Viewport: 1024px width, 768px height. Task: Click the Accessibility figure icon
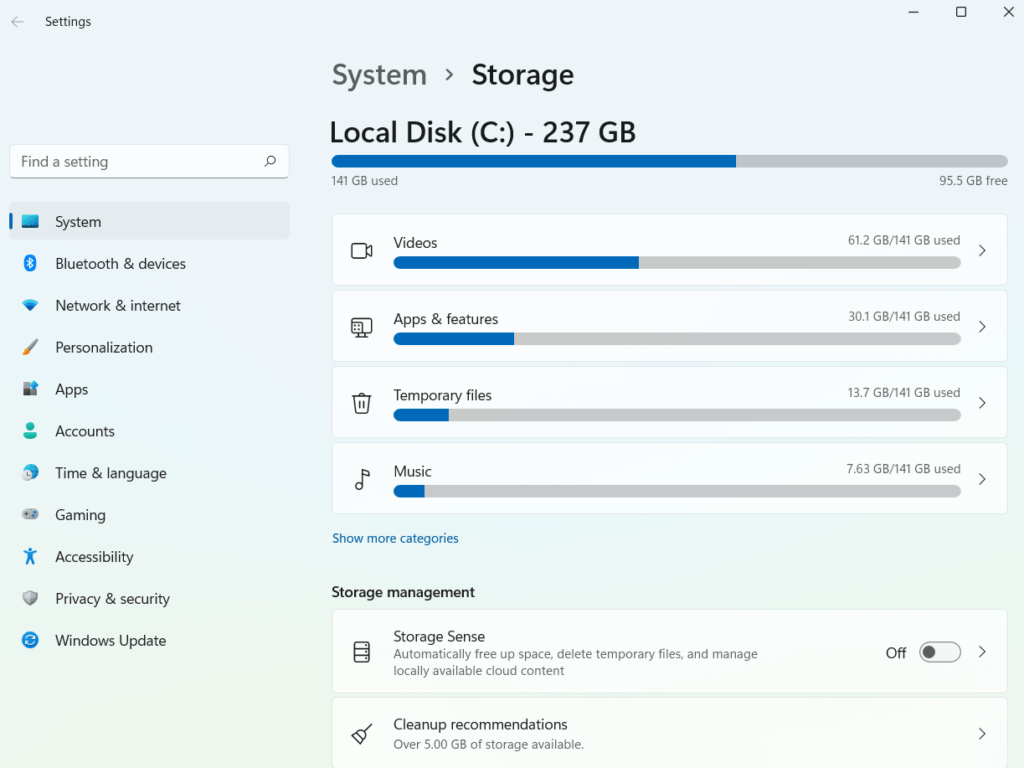tap(30, 557)
